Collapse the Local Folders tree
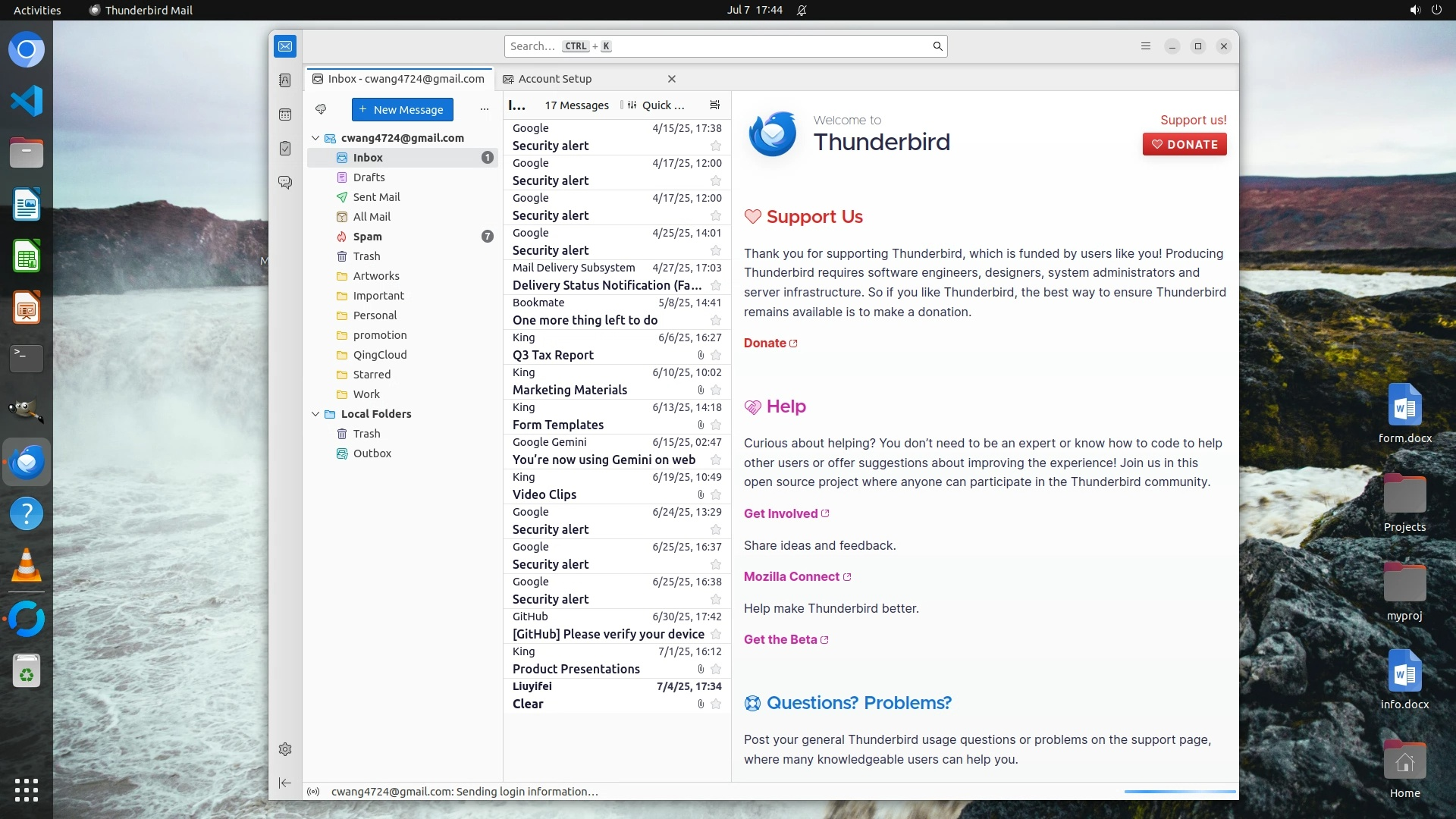Screen dimensions: 1456x819 point(315,414)
